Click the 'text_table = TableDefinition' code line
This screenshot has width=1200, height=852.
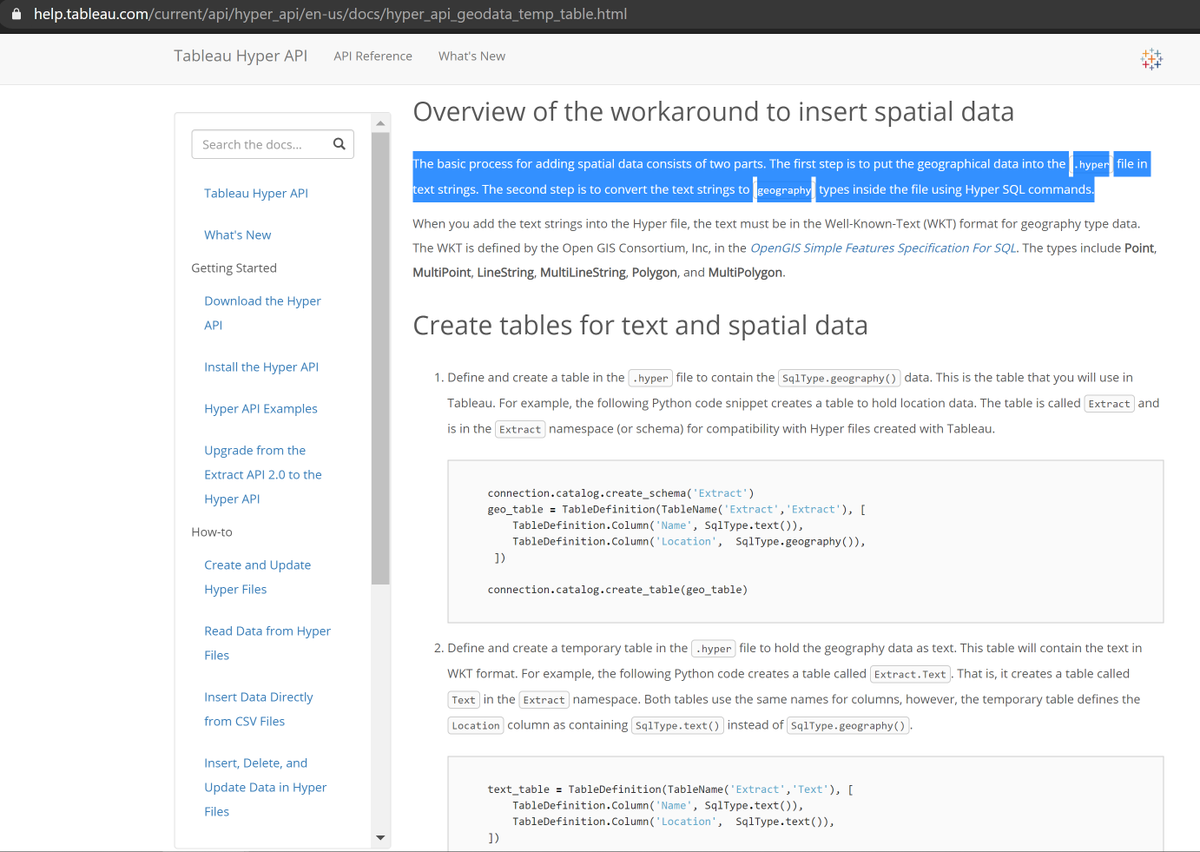tap(670, 789)
